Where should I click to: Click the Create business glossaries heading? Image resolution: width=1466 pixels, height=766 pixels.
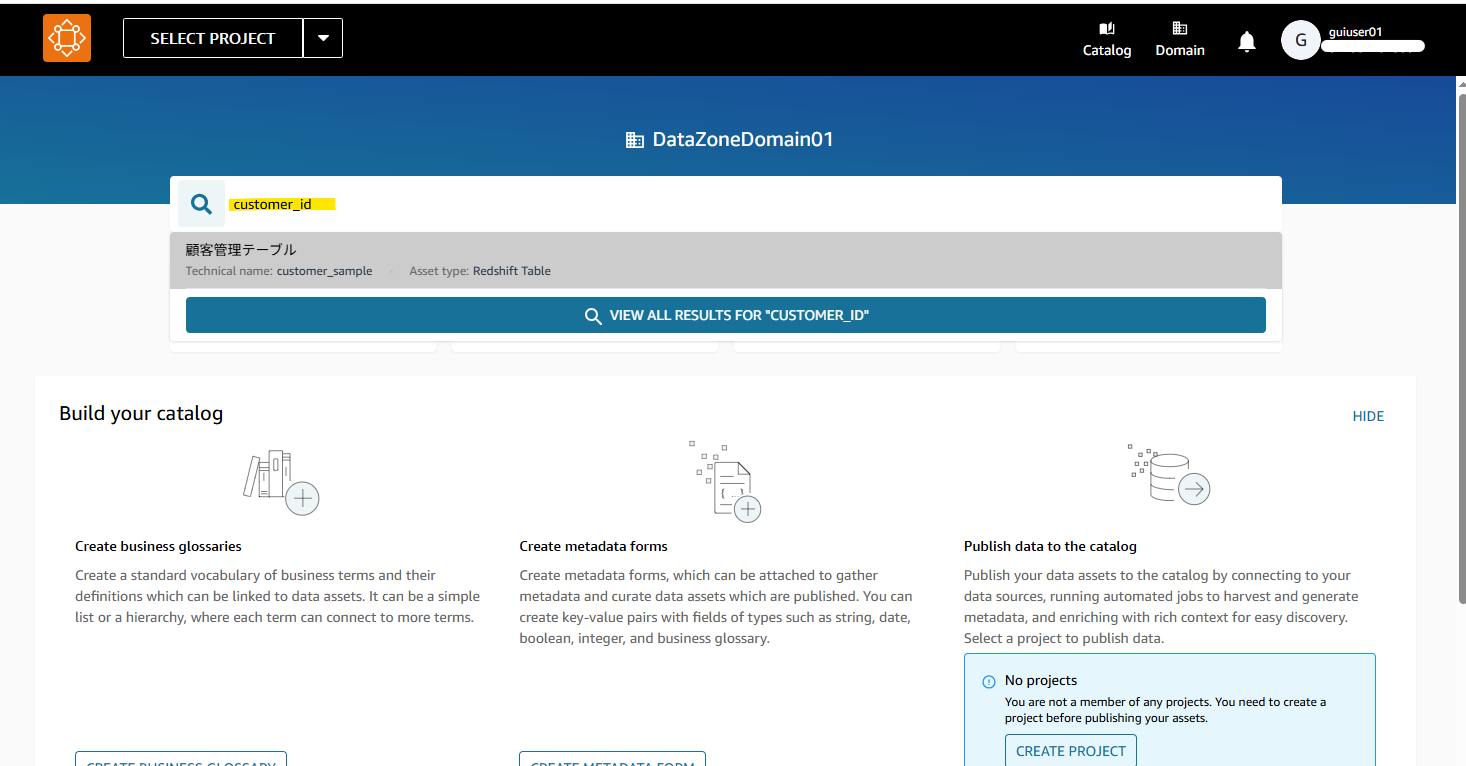coord(158,546)
